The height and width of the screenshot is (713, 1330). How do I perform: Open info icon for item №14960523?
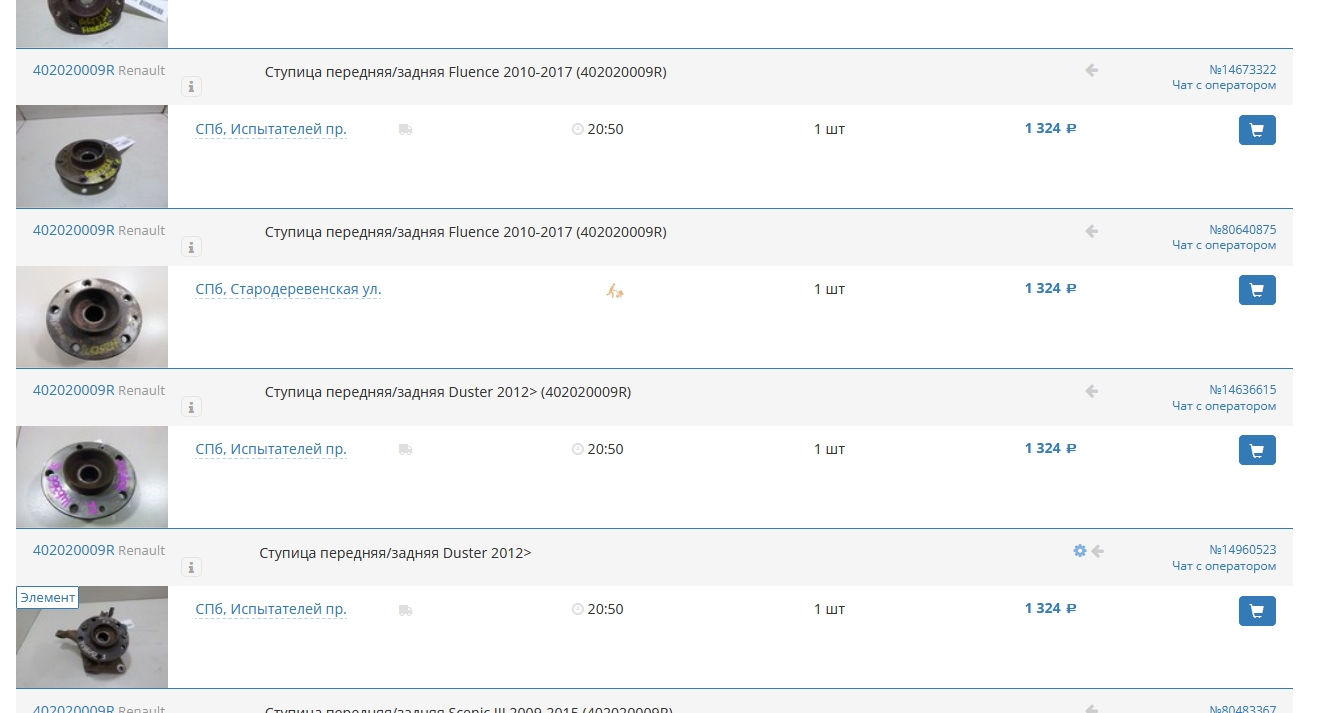[191, 567]
